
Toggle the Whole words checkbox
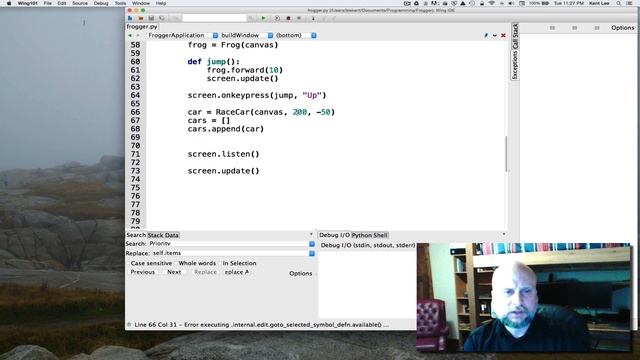[x=176, y=263]
